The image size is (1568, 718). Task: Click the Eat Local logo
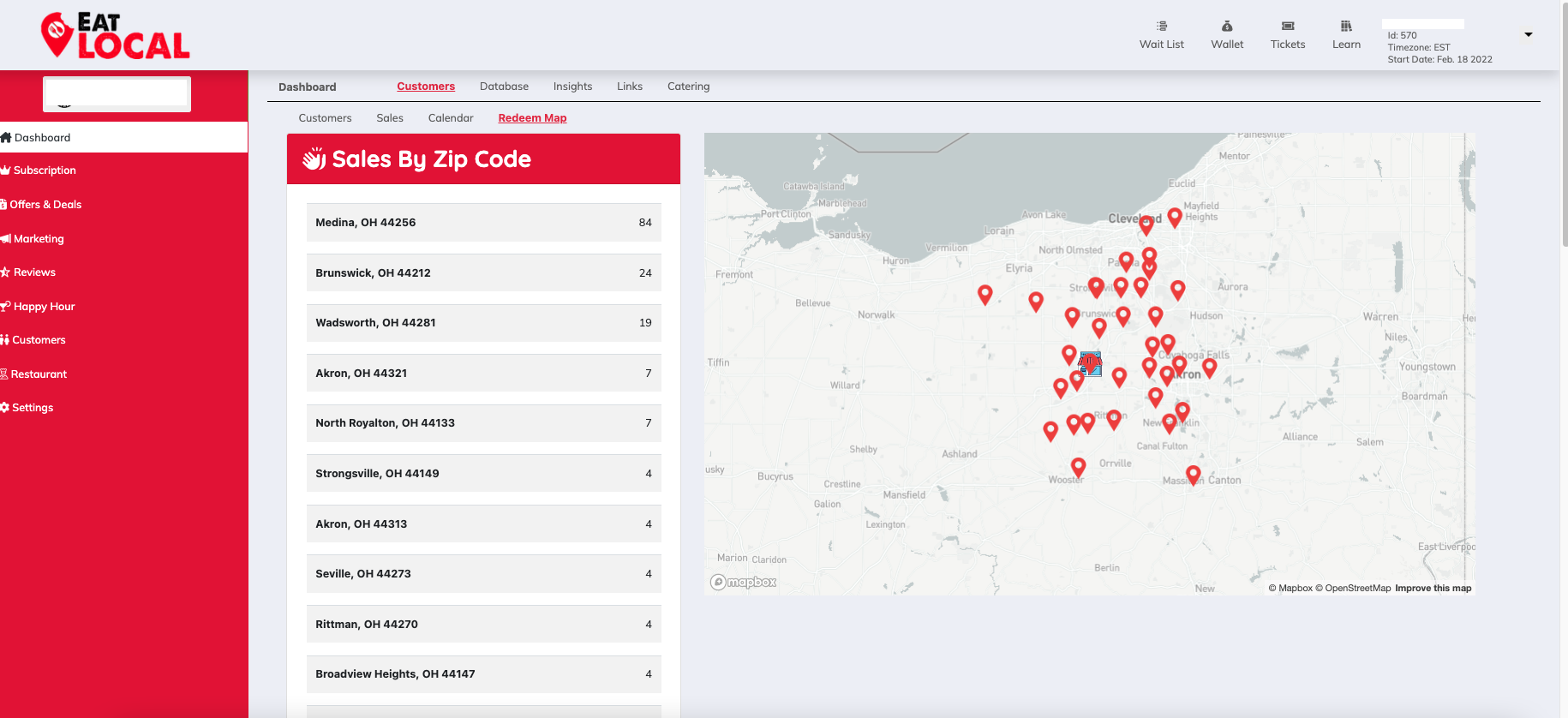pos(116,36)
